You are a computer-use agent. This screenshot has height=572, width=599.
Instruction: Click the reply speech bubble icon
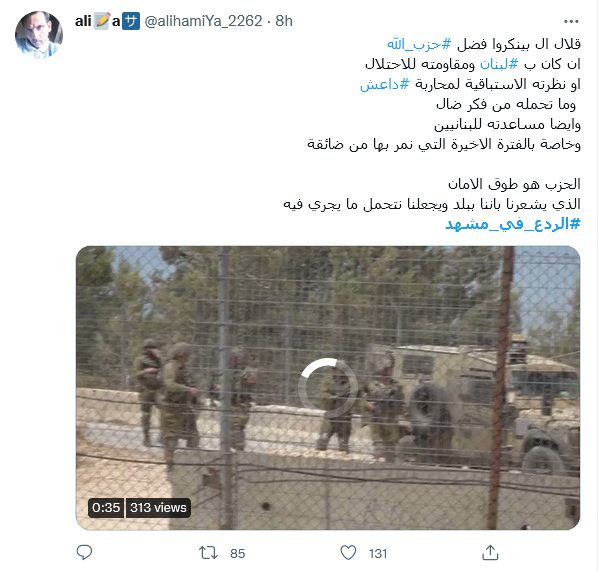84,553
